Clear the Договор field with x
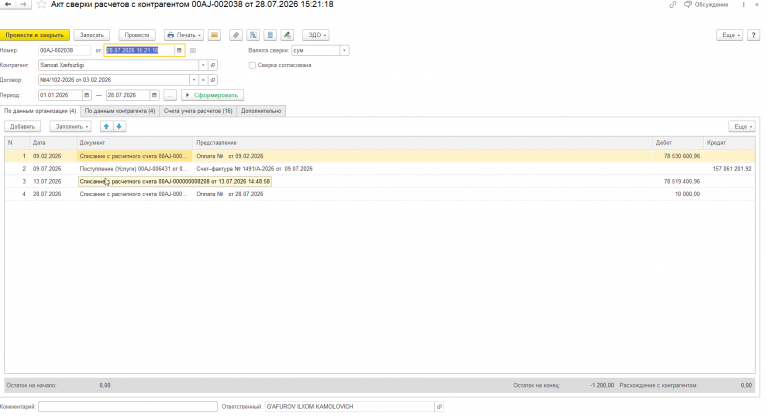Screen dimensions: 768x416 click(x=203, y=80)
